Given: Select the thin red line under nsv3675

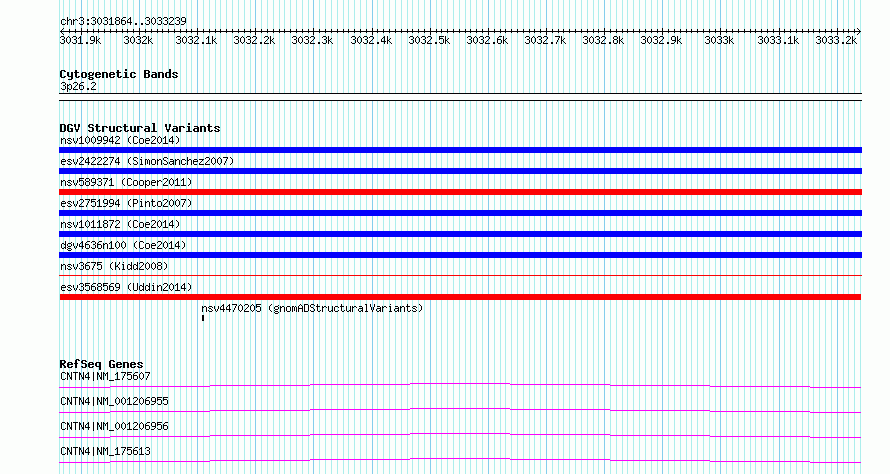Looking at the screenshot, I should [460, 276].
